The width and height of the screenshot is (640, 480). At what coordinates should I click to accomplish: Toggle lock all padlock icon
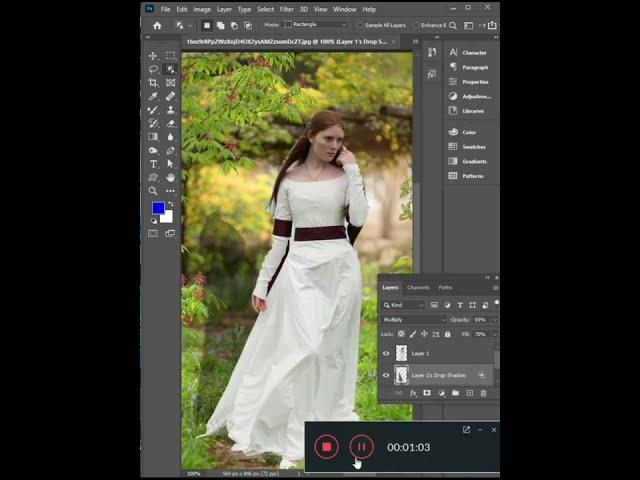coord(448,334)
